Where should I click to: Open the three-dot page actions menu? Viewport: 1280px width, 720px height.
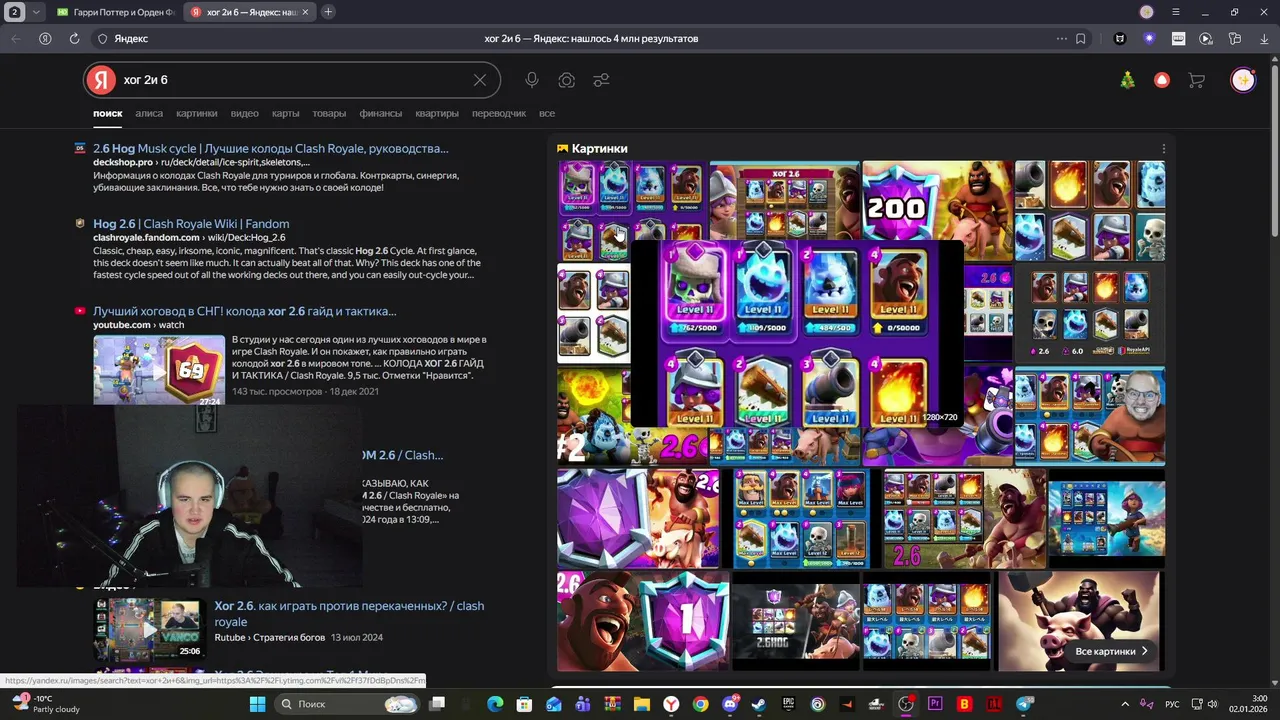coord(1062,38)
